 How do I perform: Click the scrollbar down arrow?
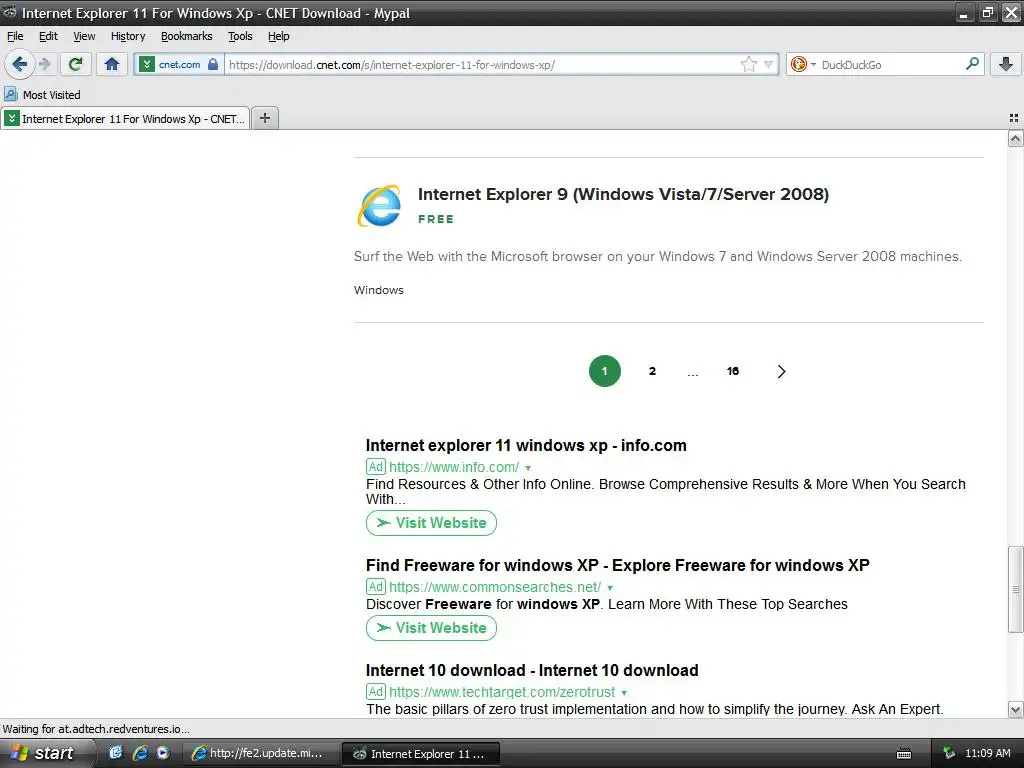click(x=1015, y=709)
